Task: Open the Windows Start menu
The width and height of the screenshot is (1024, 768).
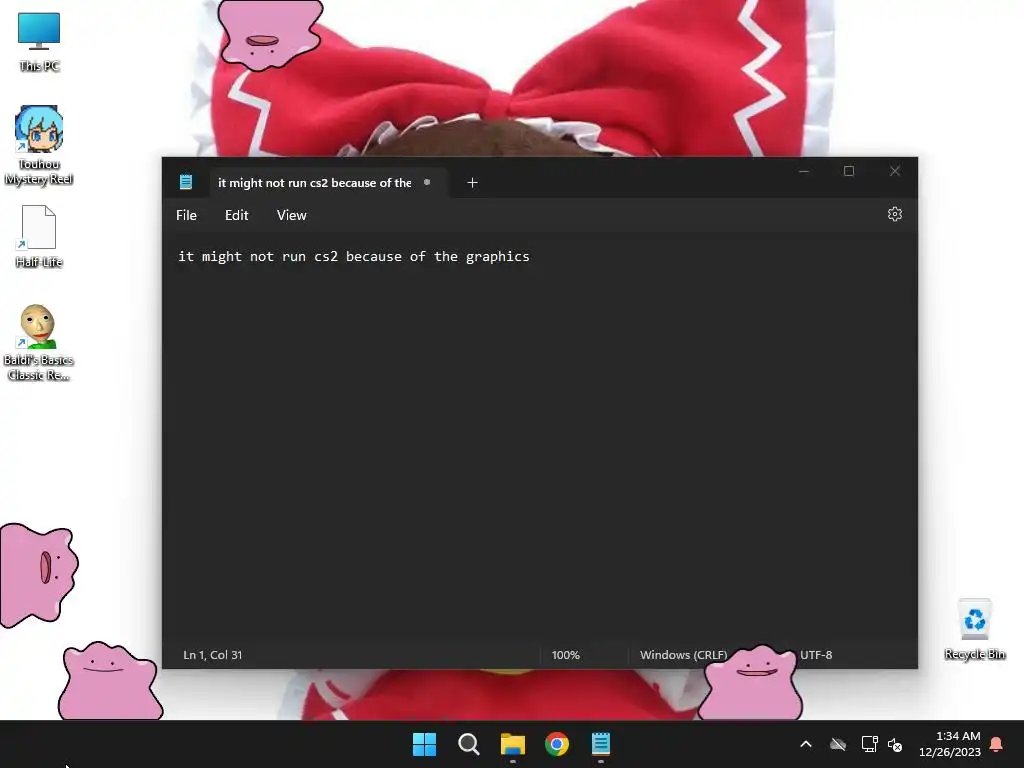Action: (424, 744)
